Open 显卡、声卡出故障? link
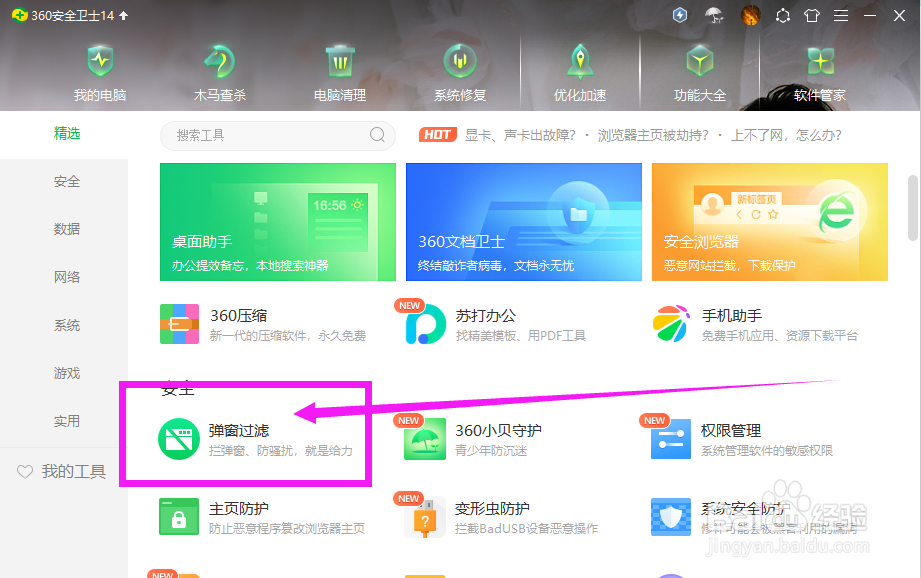This screenshot has width=921, height=578. click(520, 136)
